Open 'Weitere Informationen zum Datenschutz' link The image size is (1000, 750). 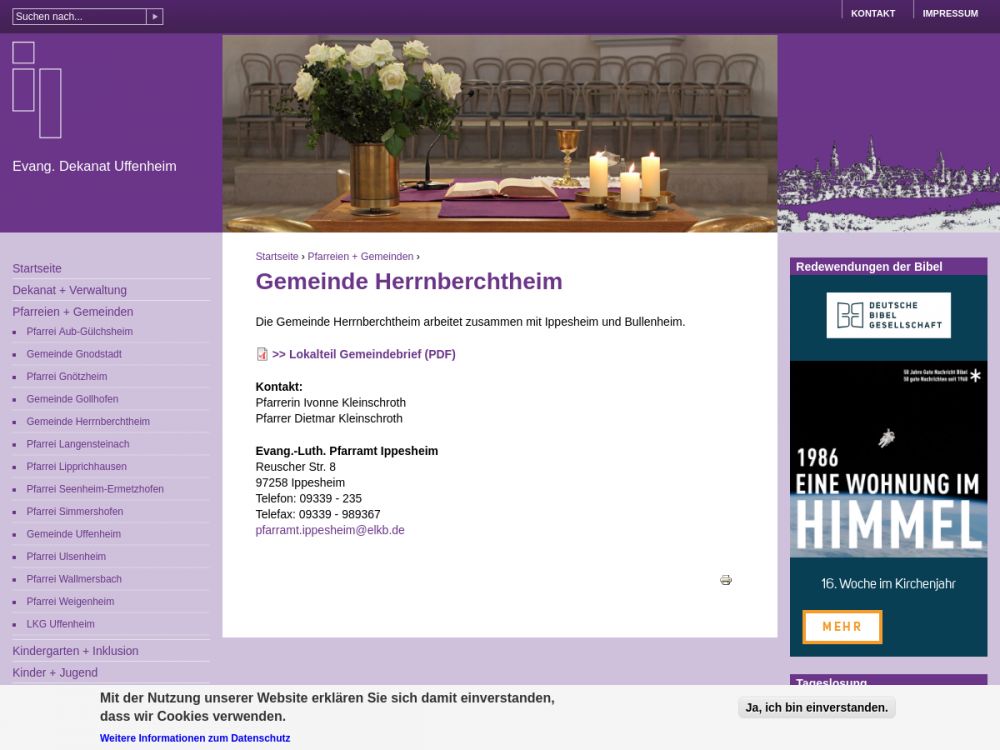tap(195, 738)
